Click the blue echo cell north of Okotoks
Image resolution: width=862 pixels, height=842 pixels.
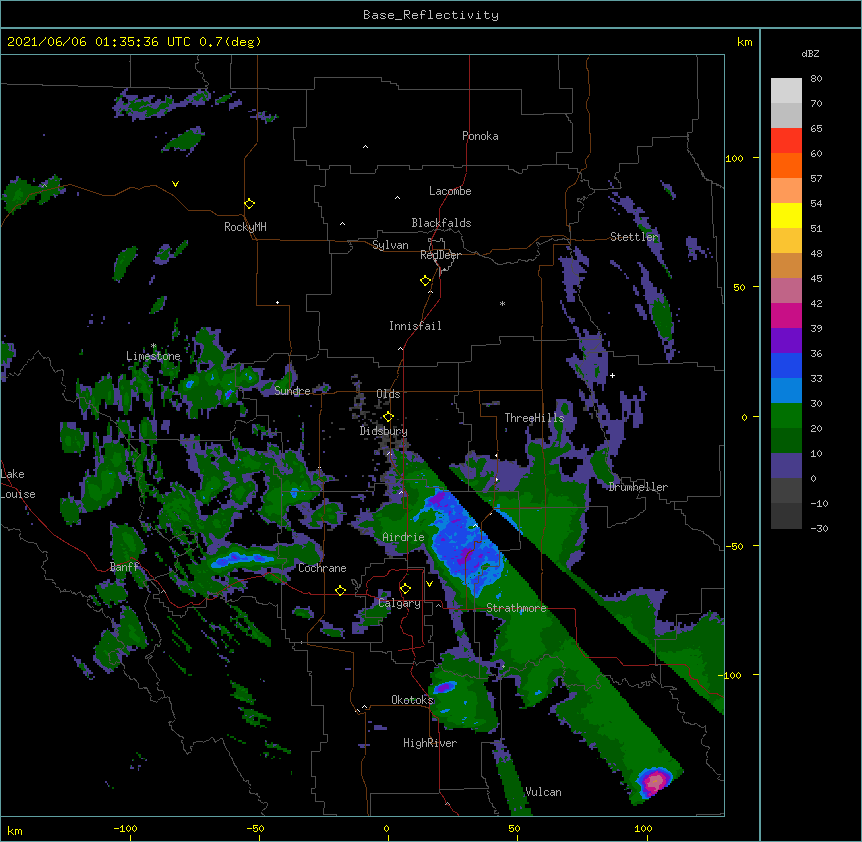click(x=444, y=688)
